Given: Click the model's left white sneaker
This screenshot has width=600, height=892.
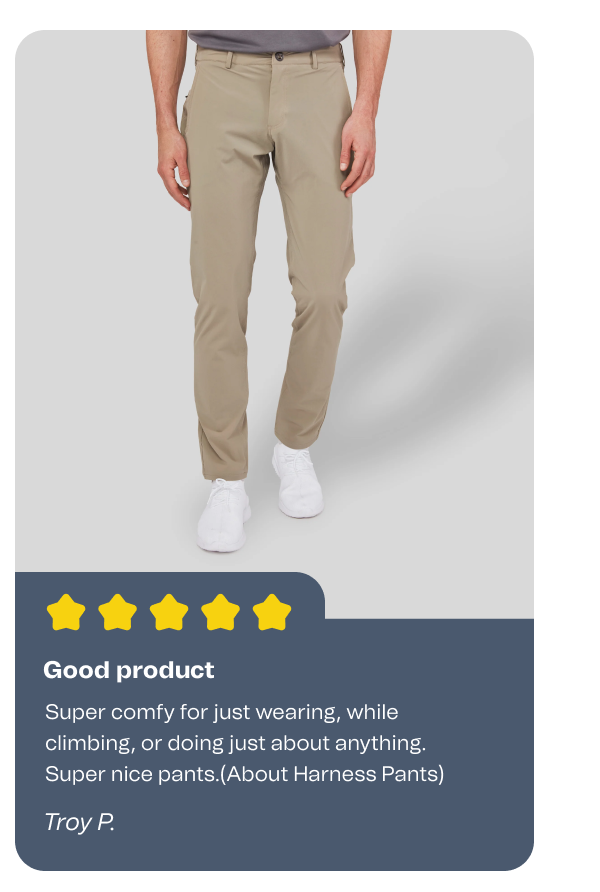Looking at the screenshot, I should tap(298, 481).
